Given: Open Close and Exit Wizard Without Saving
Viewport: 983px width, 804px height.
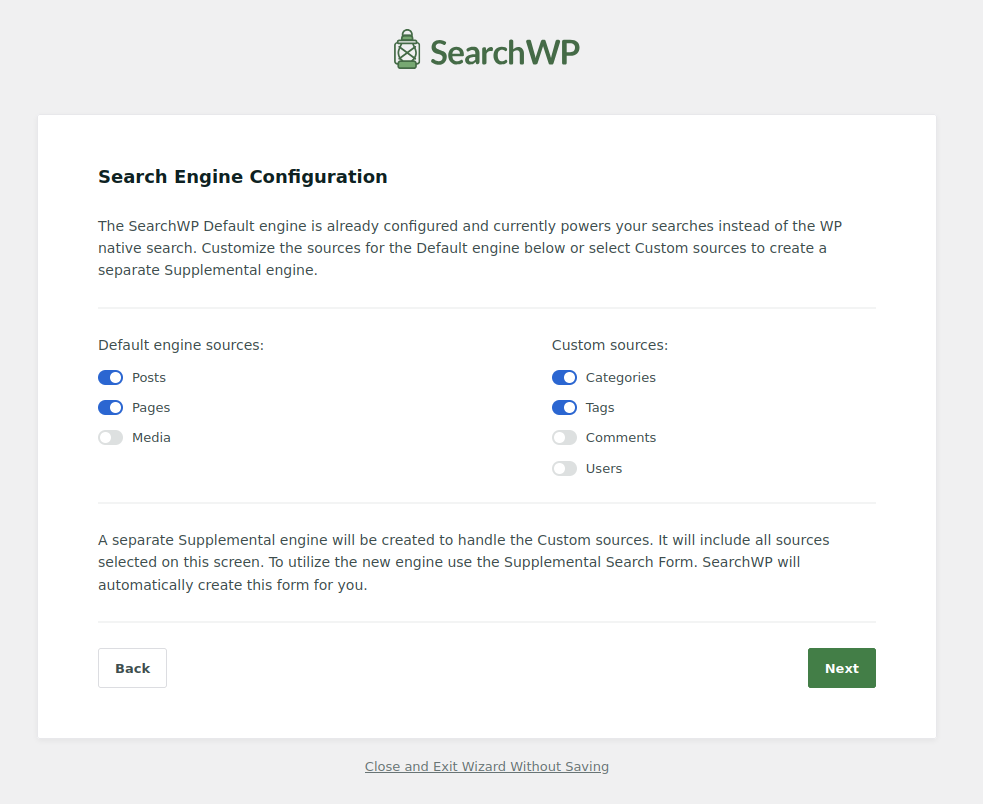Looking at the screenshot, I should click(x=487, y=766).
